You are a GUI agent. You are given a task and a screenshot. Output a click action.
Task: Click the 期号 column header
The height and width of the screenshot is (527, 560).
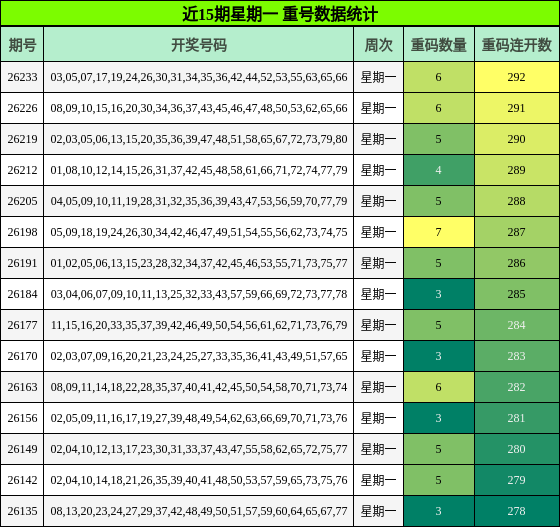pos(22,44)
